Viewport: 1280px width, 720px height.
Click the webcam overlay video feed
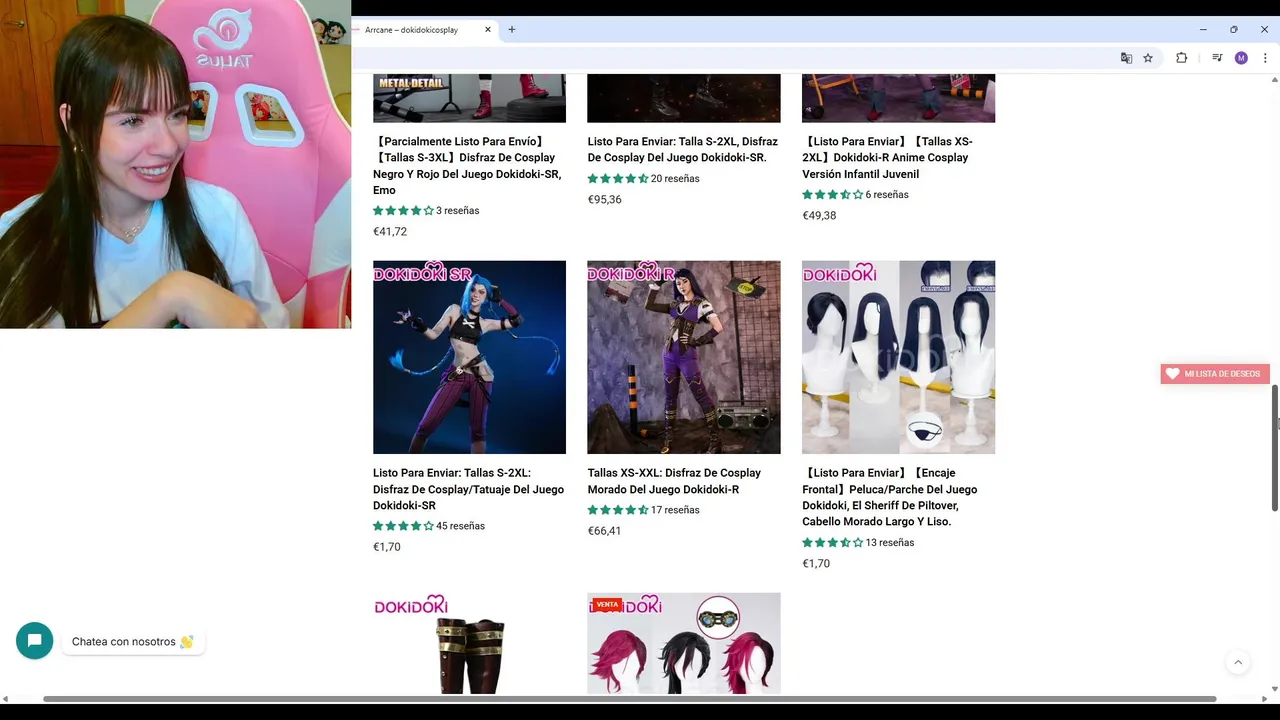tap(175, 164)
